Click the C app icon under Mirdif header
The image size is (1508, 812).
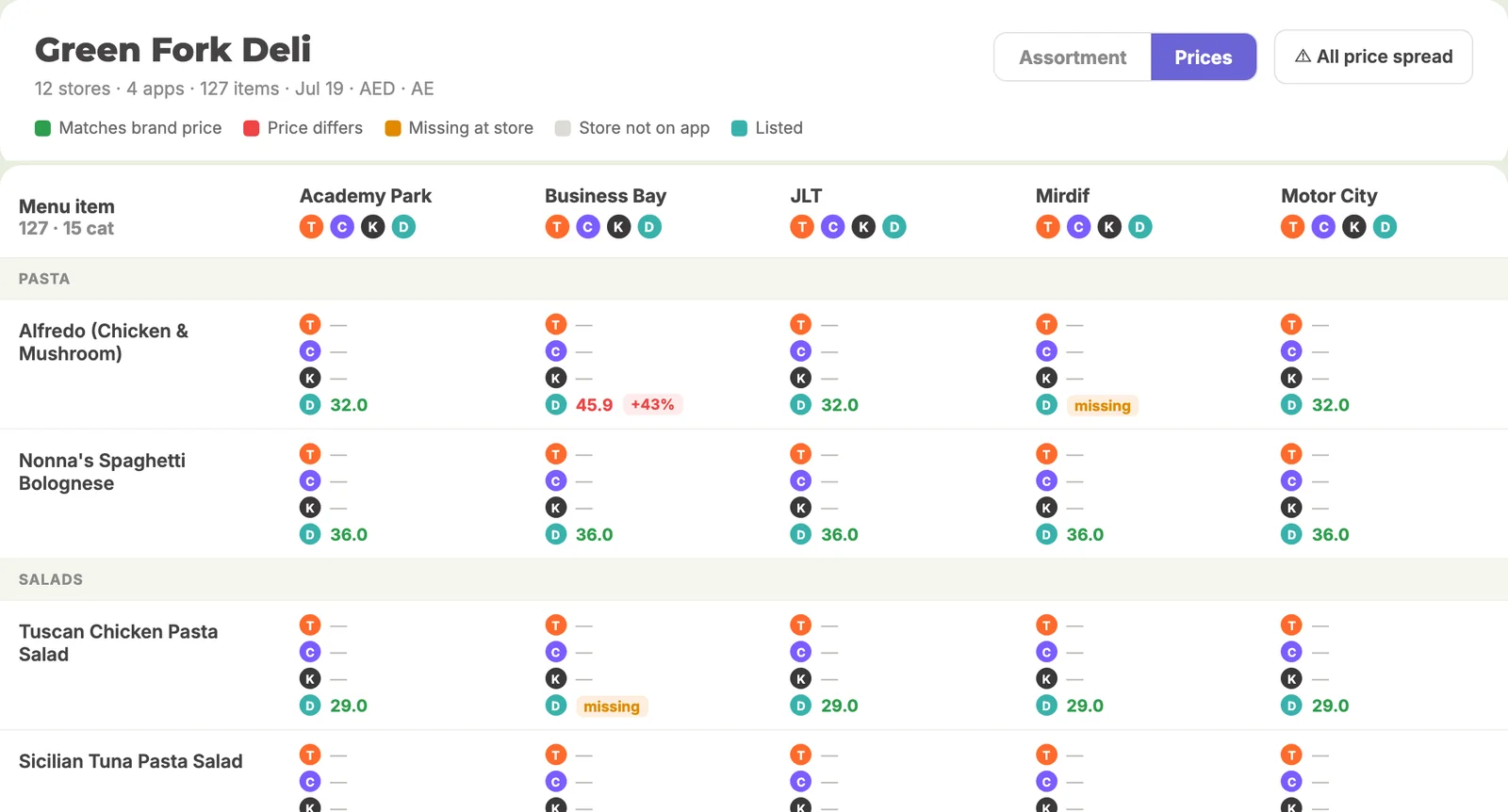(x=1078, y=227)
